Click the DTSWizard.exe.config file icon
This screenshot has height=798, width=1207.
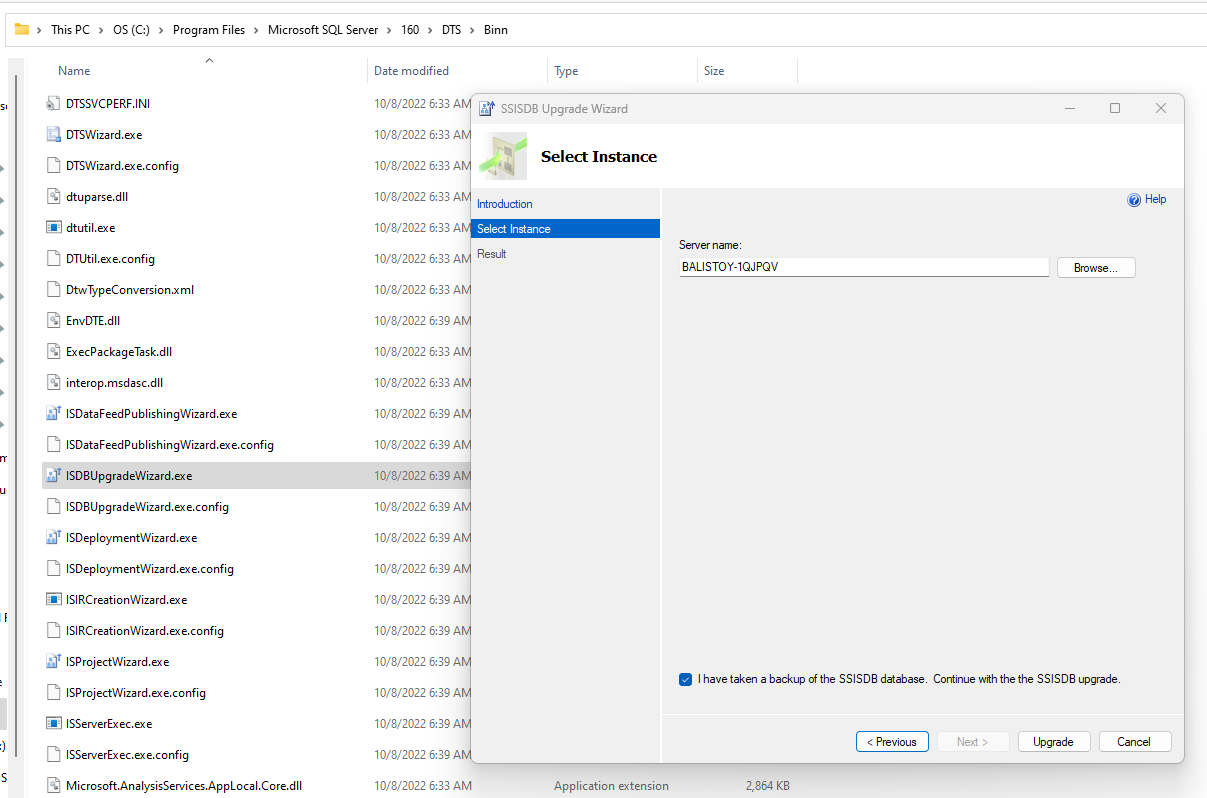(x=54, y=165)
